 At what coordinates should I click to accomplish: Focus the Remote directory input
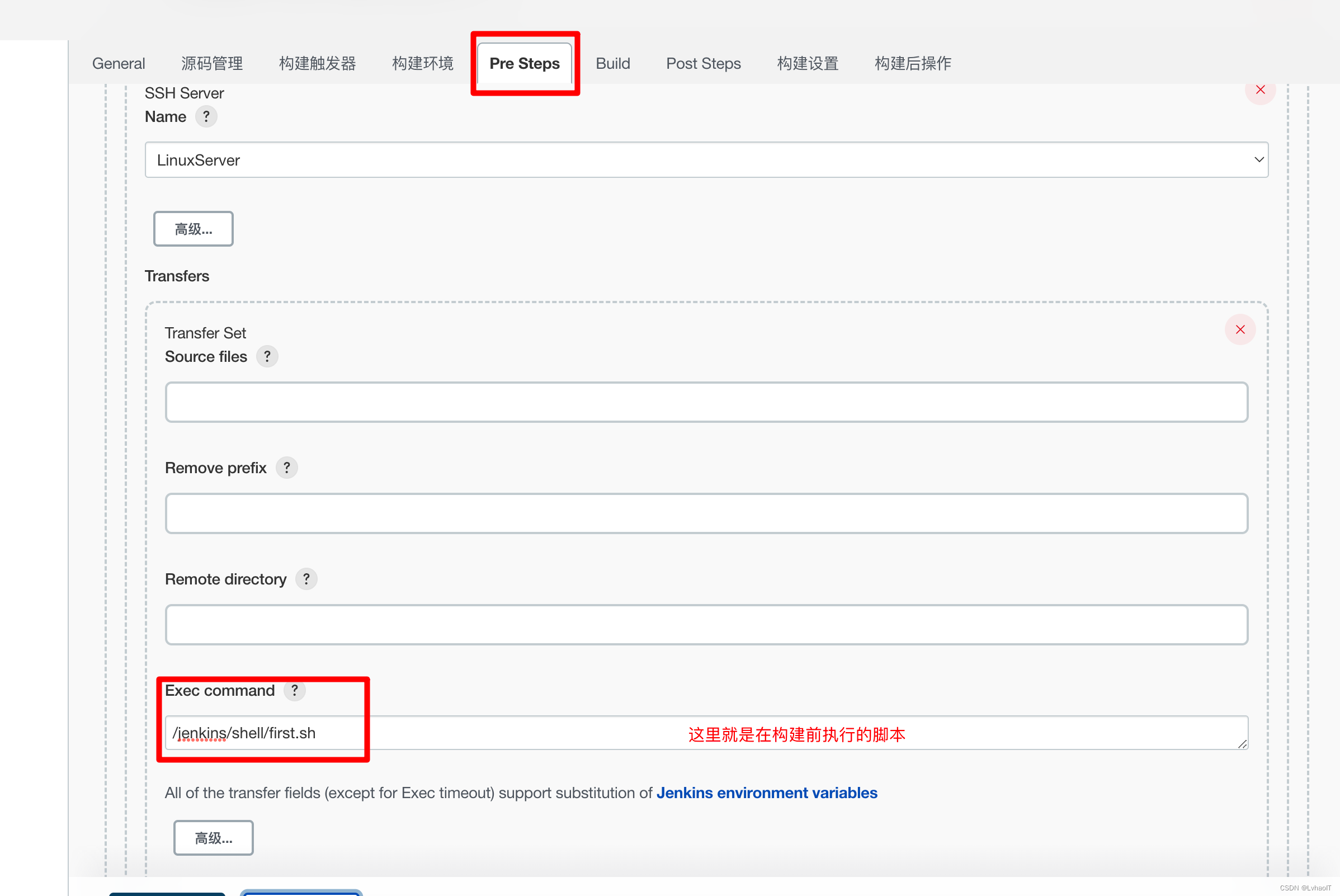click(706, 625)
